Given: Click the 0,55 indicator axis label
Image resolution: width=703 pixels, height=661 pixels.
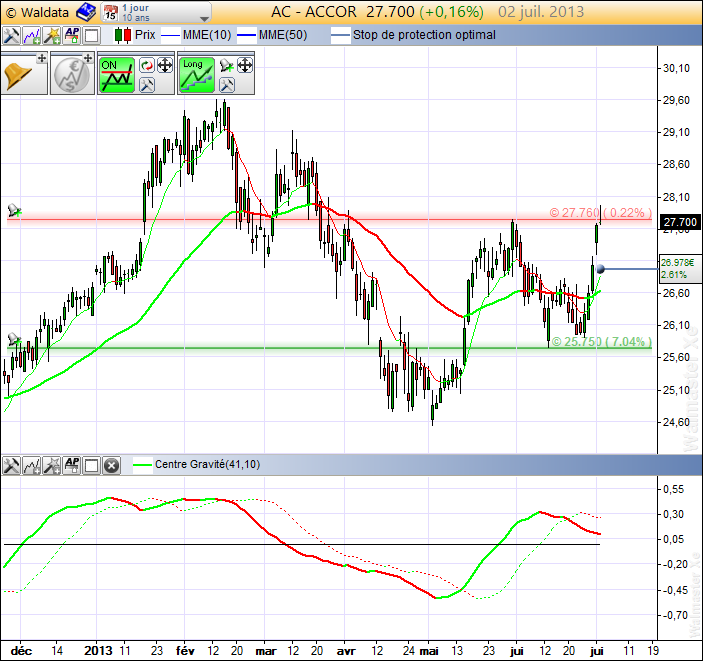Looking at the screenshot, I should (674, 489).
